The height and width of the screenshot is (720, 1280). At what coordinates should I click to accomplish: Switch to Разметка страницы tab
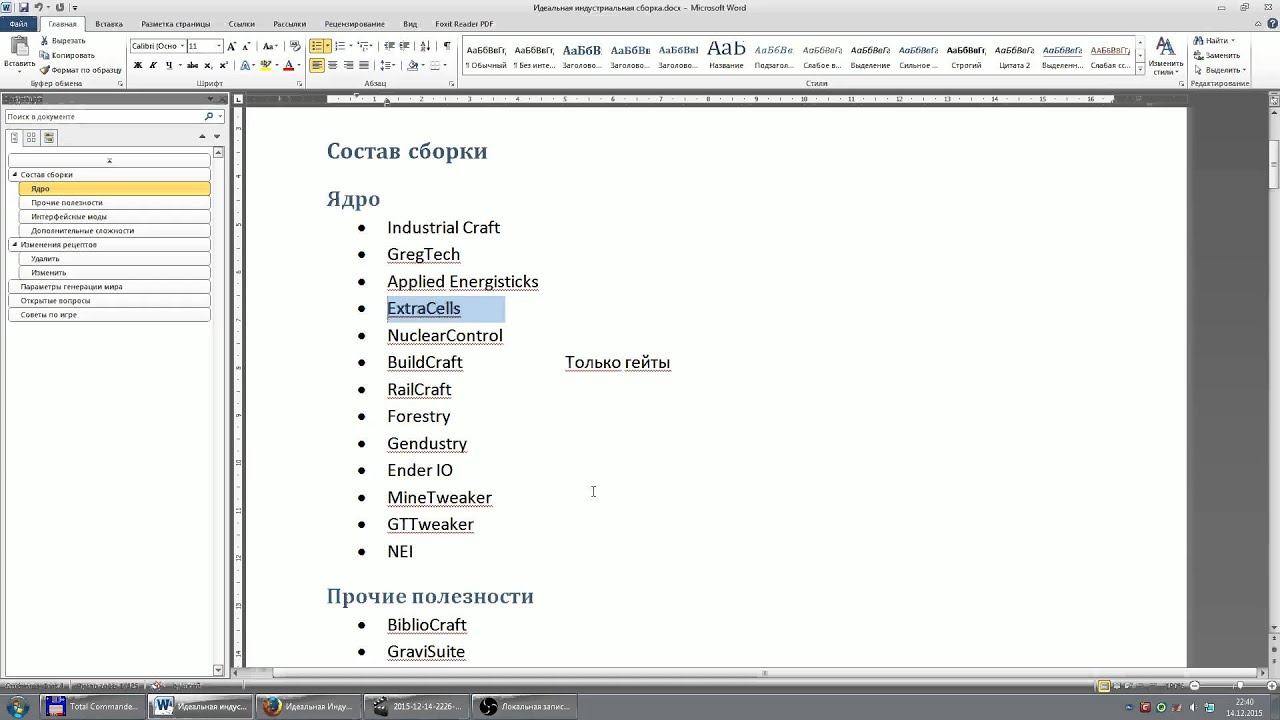coord(174,24)
